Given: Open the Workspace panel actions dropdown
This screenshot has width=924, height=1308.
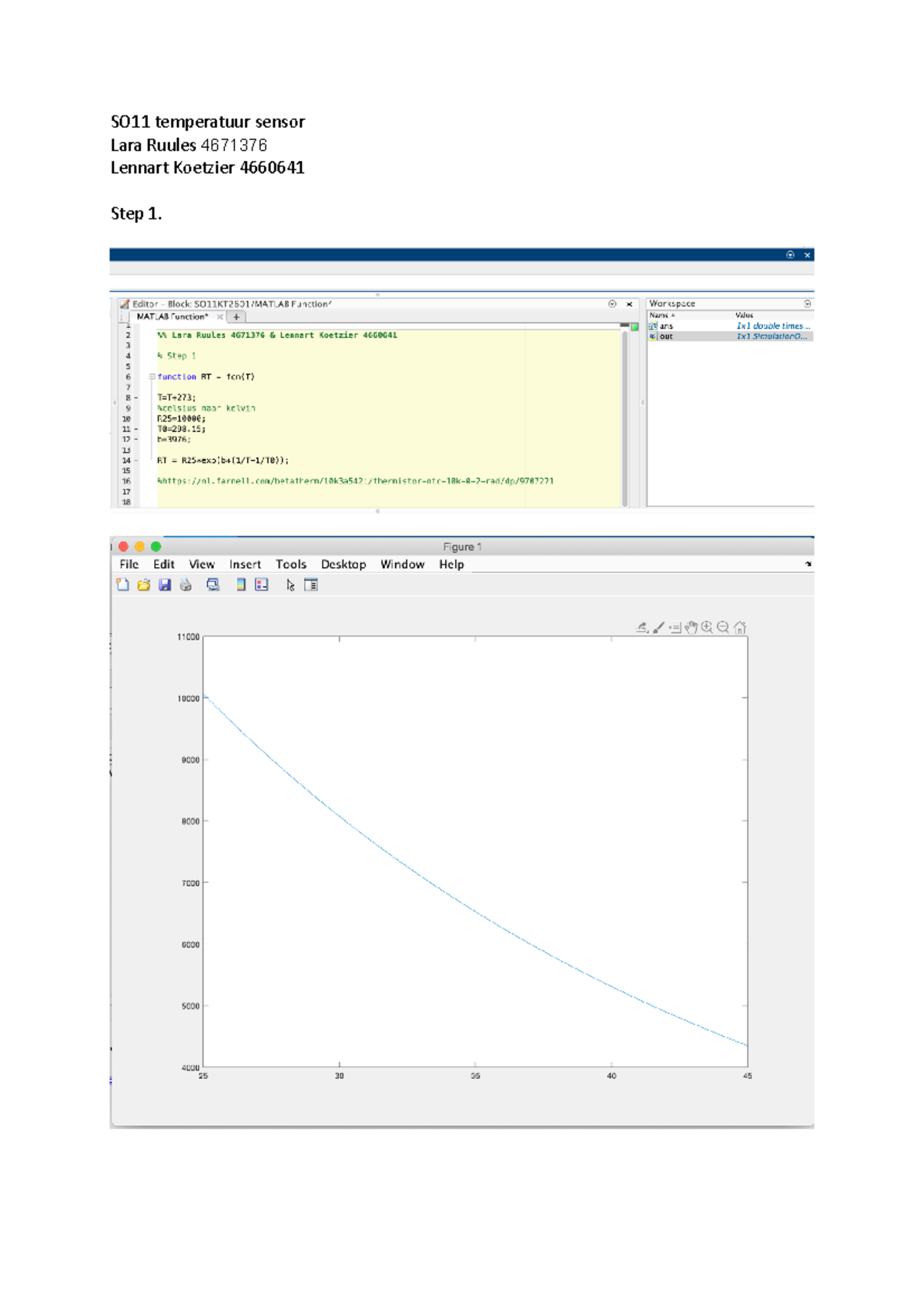Looking at the screenshot, I should coord(807,304).
